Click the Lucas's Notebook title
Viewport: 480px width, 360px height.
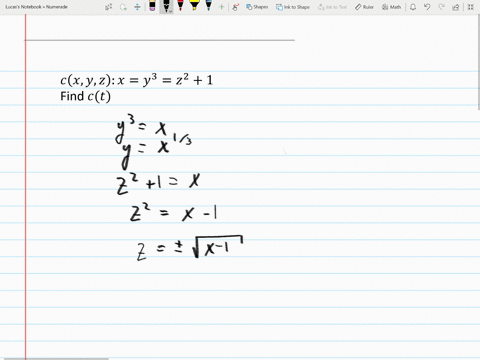(36, 7)
